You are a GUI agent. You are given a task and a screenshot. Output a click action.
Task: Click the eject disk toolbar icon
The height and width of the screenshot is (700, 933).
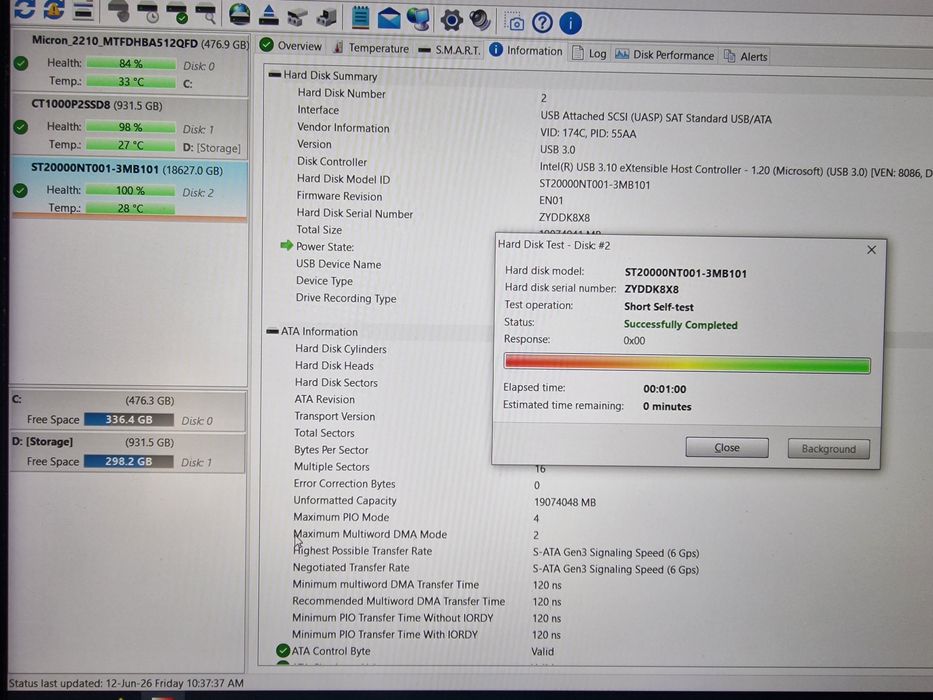coord(268,15)
